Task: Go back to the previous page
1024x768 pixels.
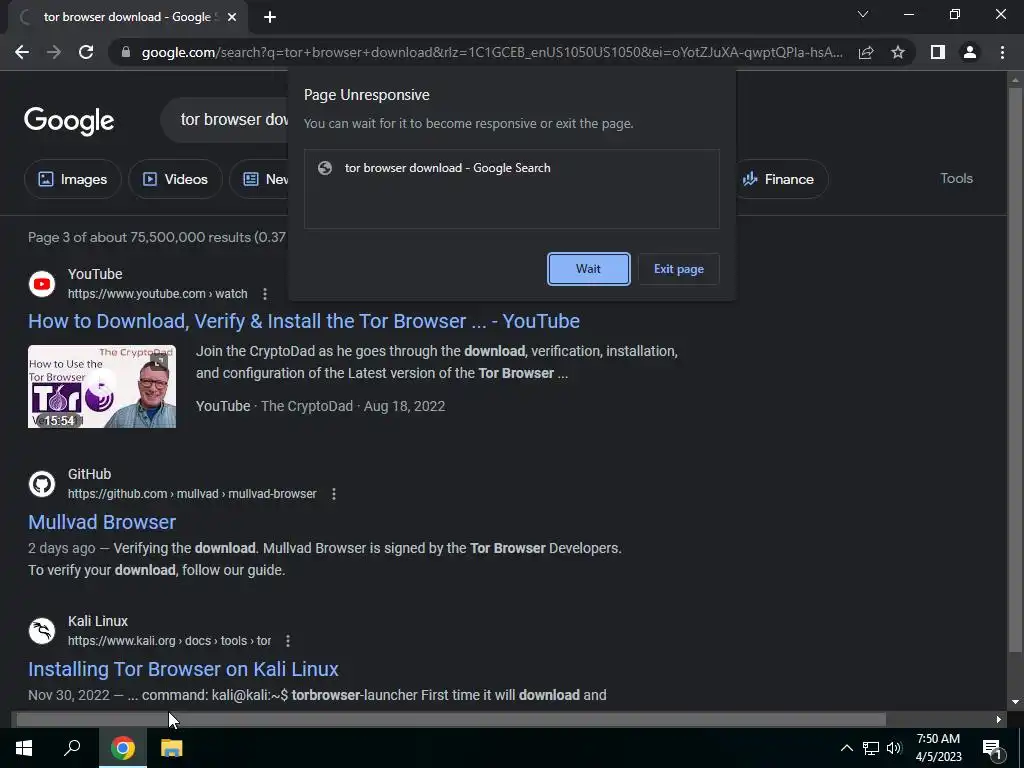Action: 22,52
